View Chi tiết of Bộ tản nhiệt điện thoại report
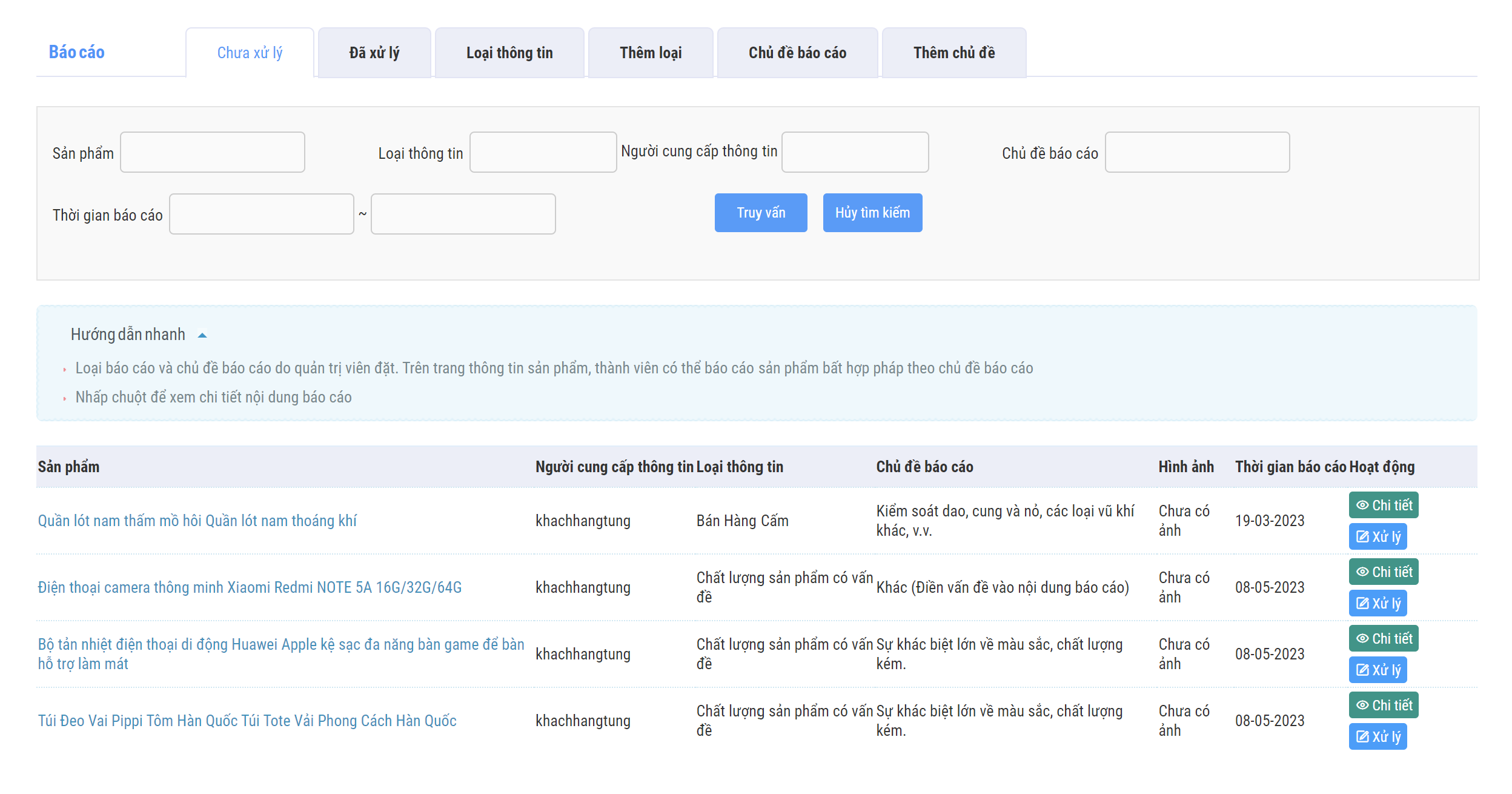 [x=1383, y=638]
